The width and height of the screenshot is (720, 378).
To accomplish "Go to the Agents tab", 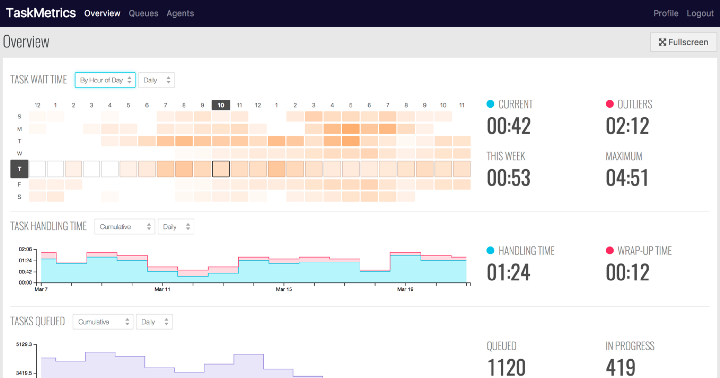I will pyautogui.click(x=180, y=13).
